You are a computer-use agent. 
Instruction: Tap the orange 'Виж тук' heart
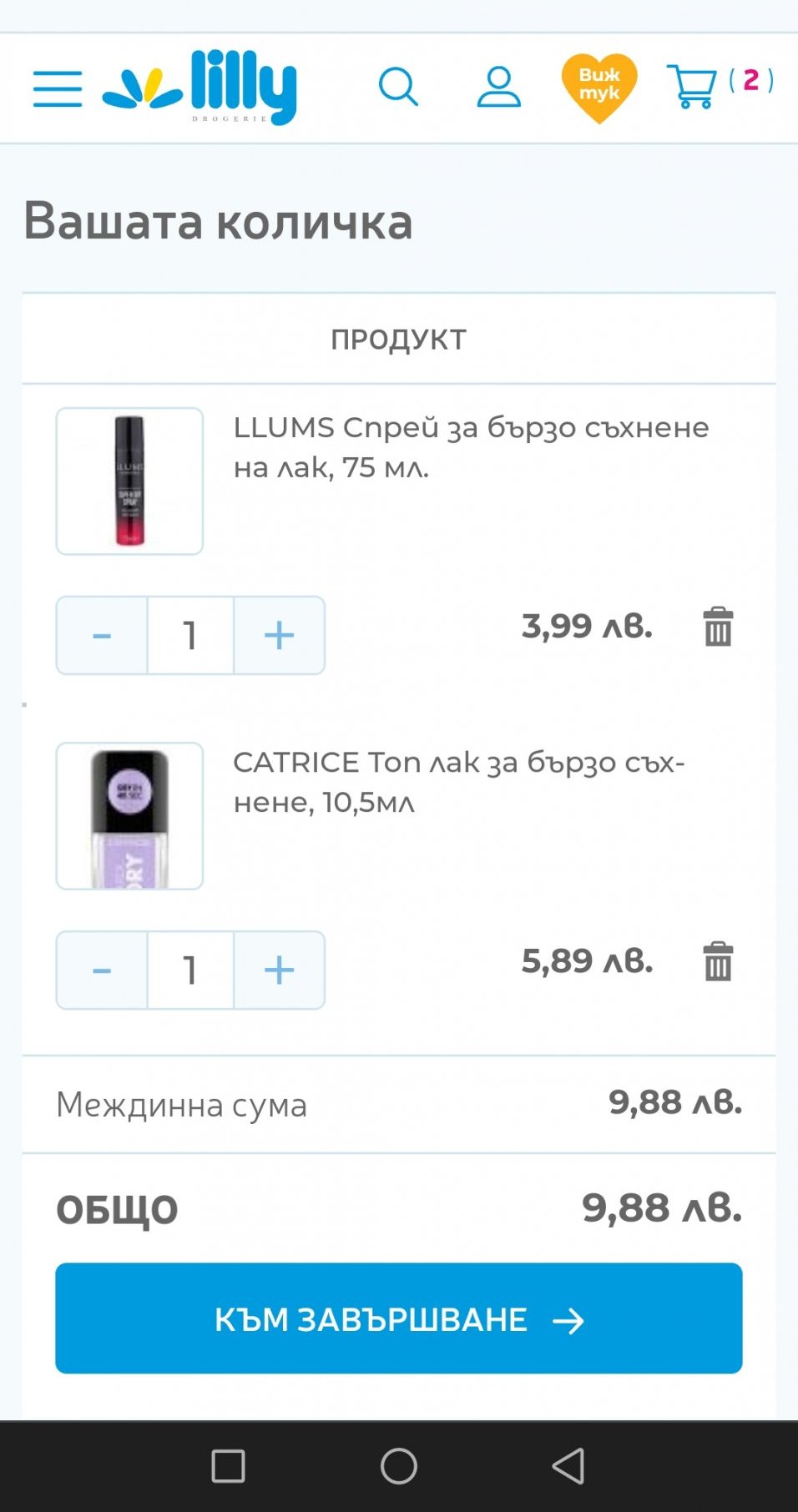coord(598,87)
